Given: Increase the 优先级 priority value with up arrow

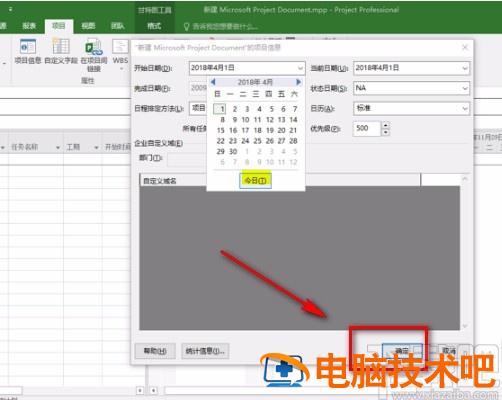Looking at the screenshot, I should tap(386, 125).
